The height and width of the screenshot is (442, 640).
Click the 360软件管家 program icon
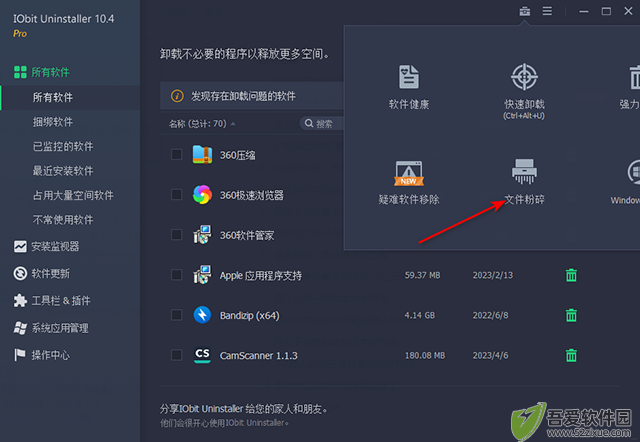point(202,235)
